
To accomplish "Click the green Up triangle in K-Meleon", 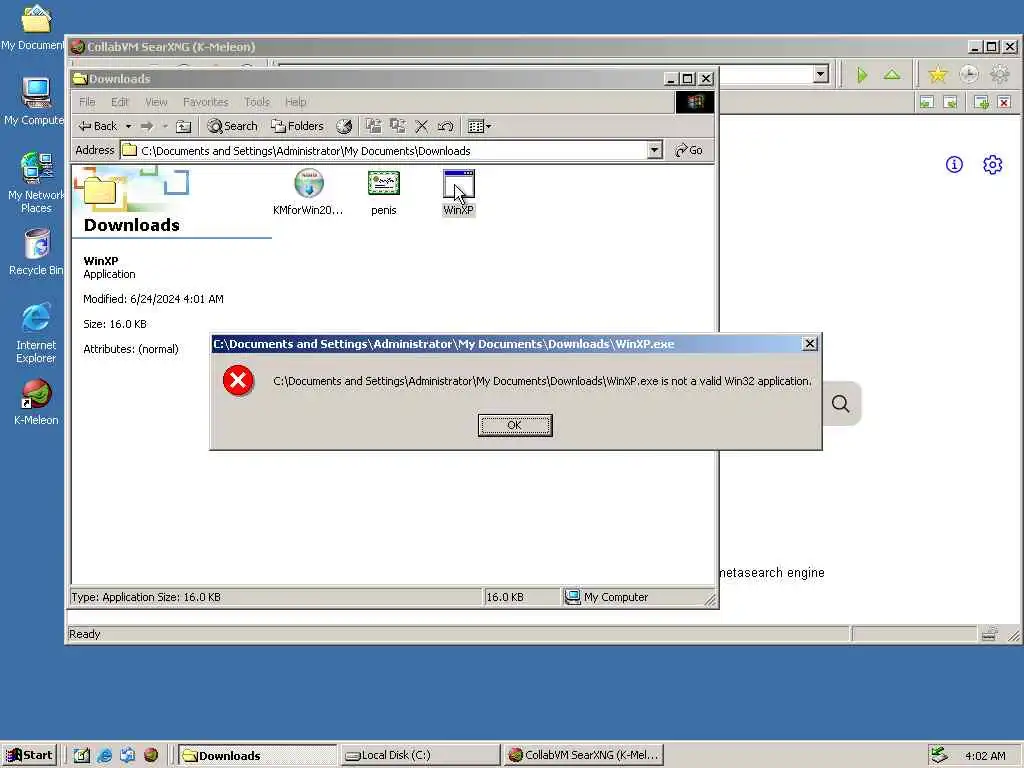I will click(x=891, y=74).
